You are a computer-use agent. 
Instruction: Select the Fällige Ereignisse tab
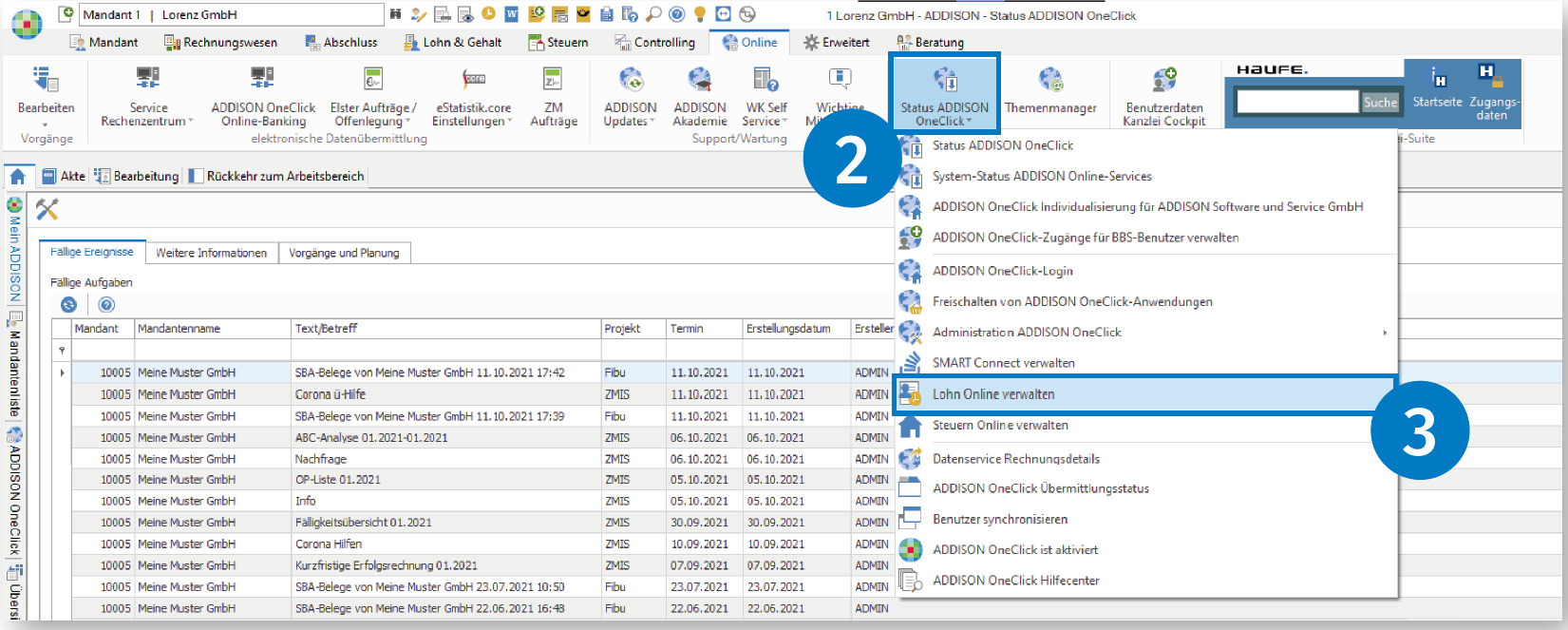point(91,252)
